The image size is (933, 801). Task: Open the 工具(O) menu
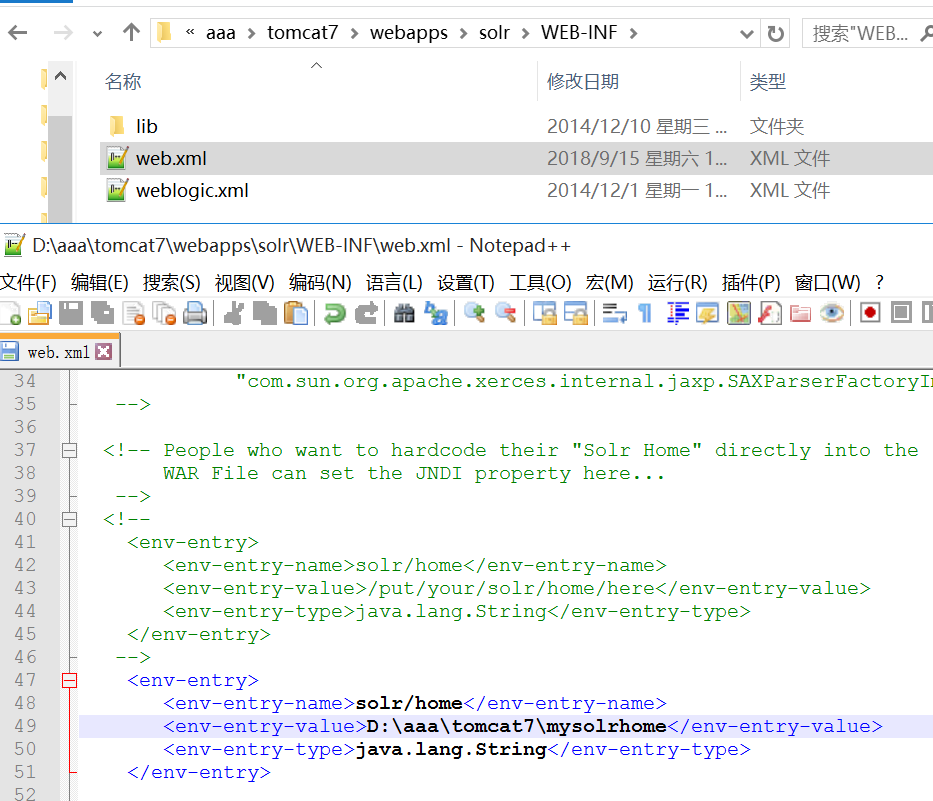[x=540, y=282]
